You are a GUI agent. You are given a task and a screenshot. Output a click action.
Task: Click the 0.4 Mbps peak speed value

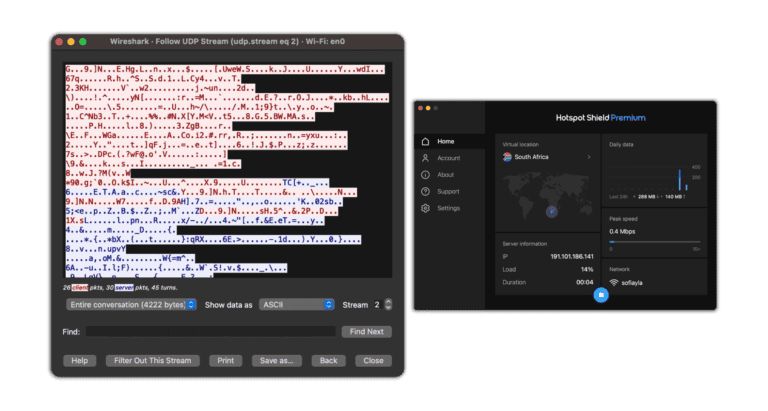622,232
